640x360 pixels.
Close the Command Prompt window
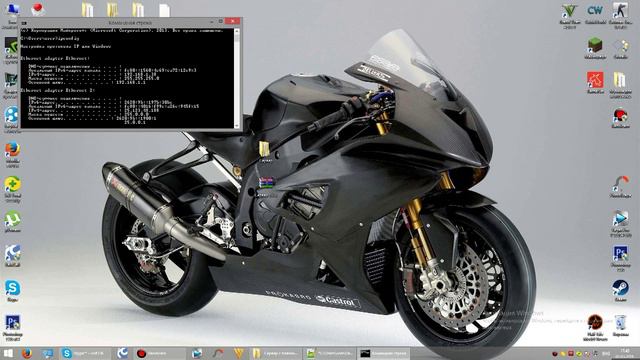point(233,22)
